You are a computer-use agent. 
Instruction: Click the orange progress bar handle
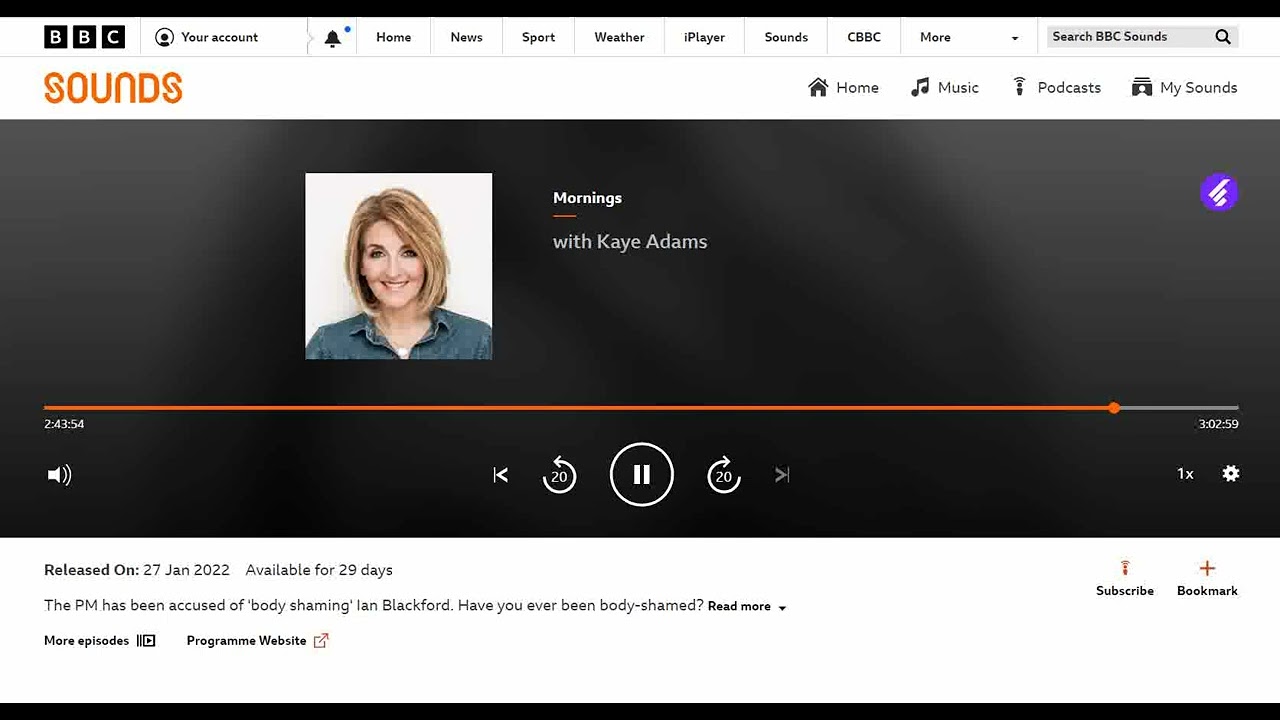(1114, 408)
